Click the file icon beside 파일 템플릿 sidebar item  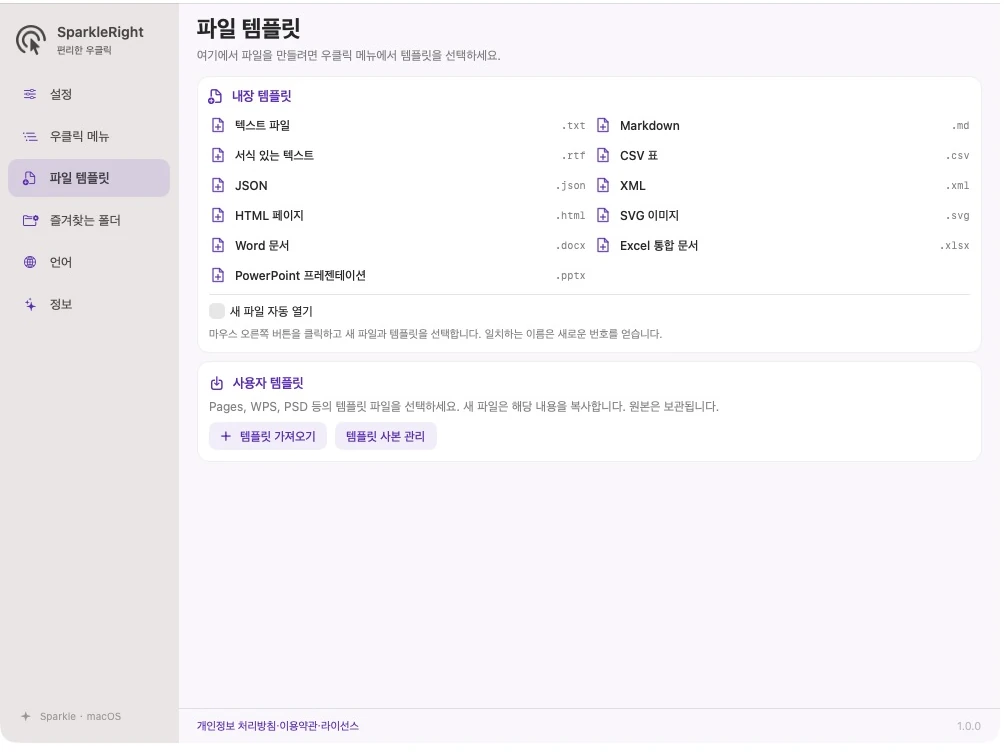click(x=30, y=178)
